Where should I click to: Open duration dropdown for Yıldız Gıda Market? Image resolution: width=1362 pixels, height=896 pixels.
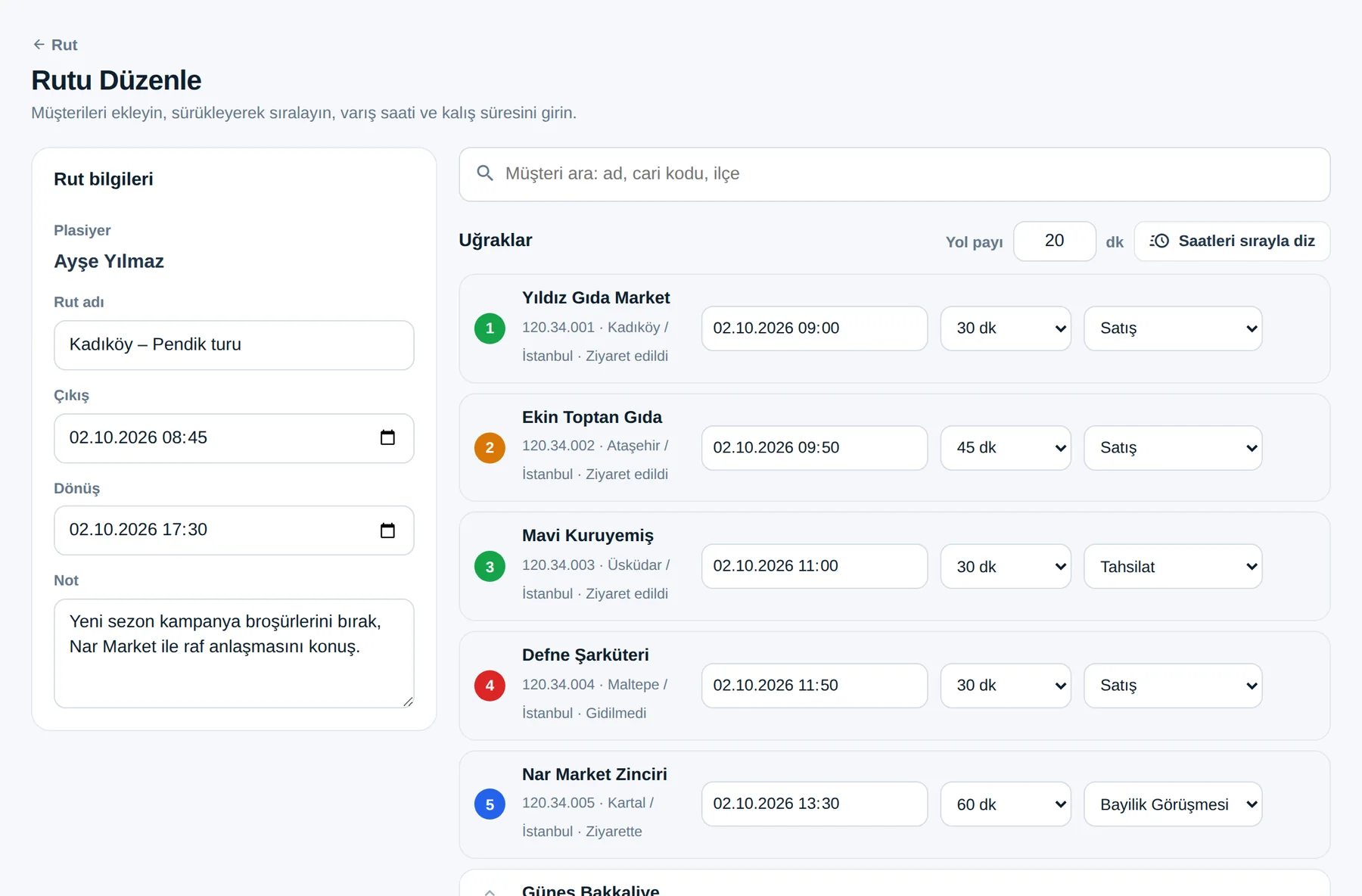click(x=1006, y=328)
